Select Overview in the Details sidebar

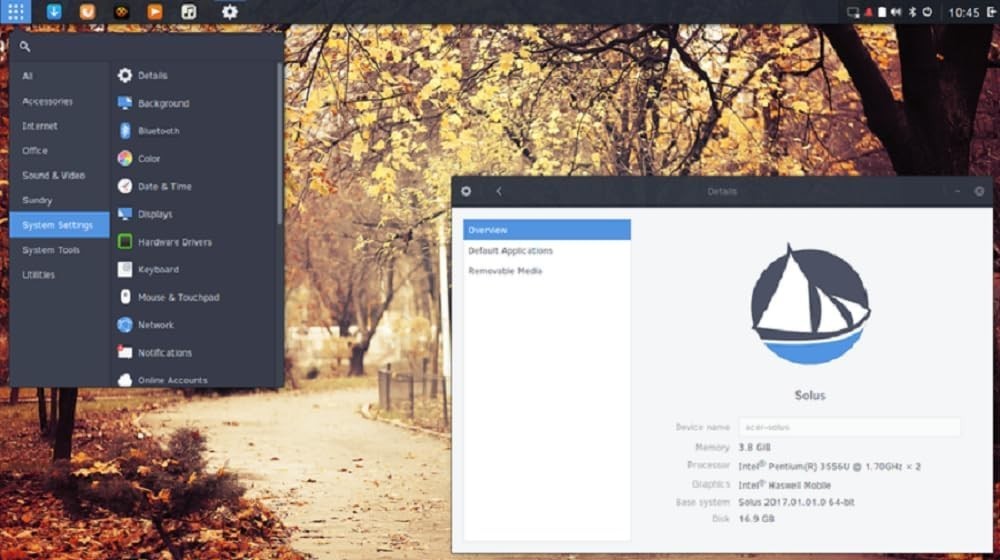(x=547, y=230)
